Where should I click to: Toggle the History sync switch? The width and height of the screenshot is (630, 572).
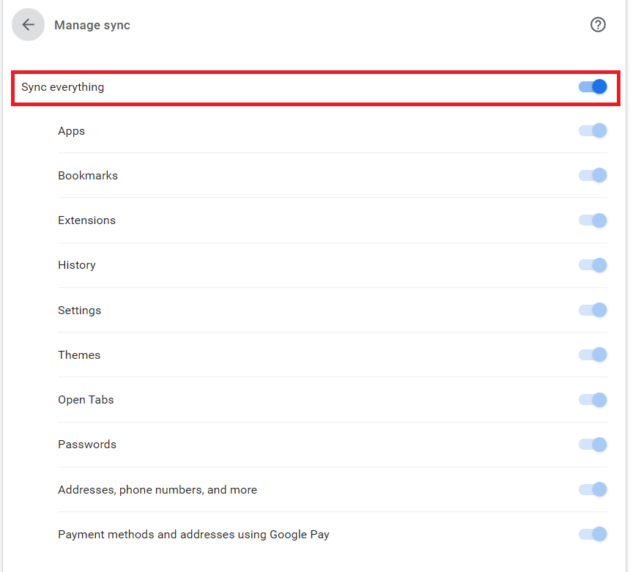tap(593, 265)
